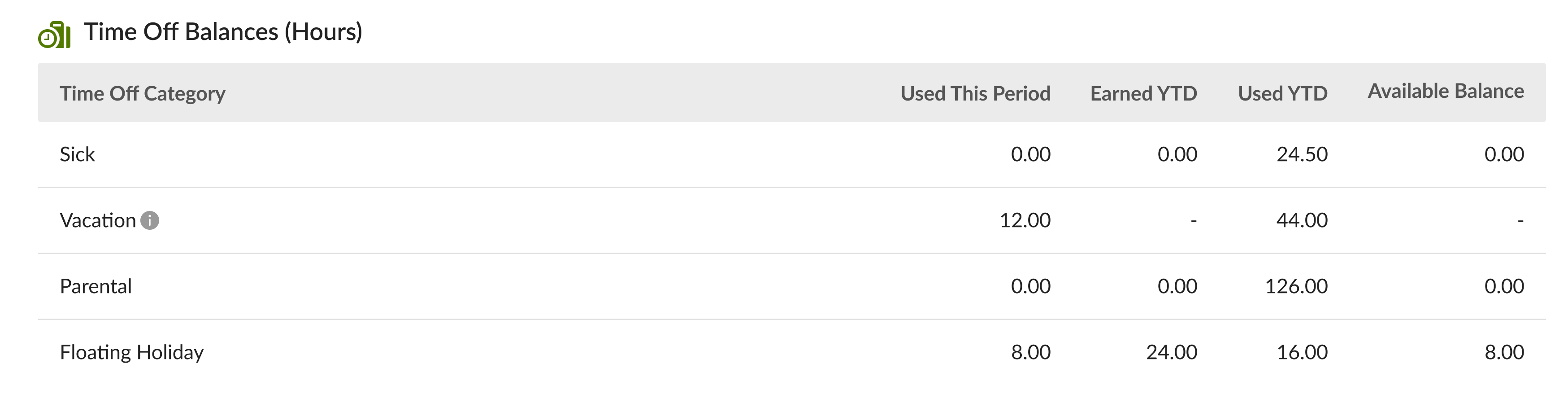The image size is (1568, 412).
Task: Select the Parental category row label
Action: (96, 286)
